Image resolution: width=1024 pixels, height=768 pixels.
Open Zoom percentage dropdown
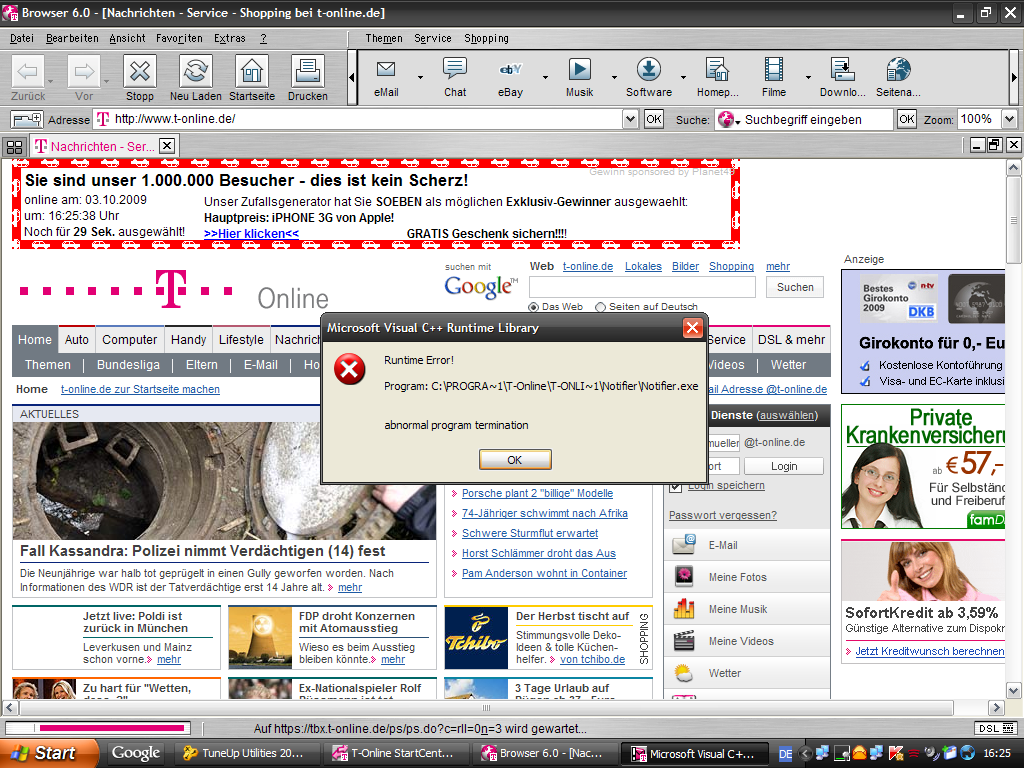point(1010,119)
